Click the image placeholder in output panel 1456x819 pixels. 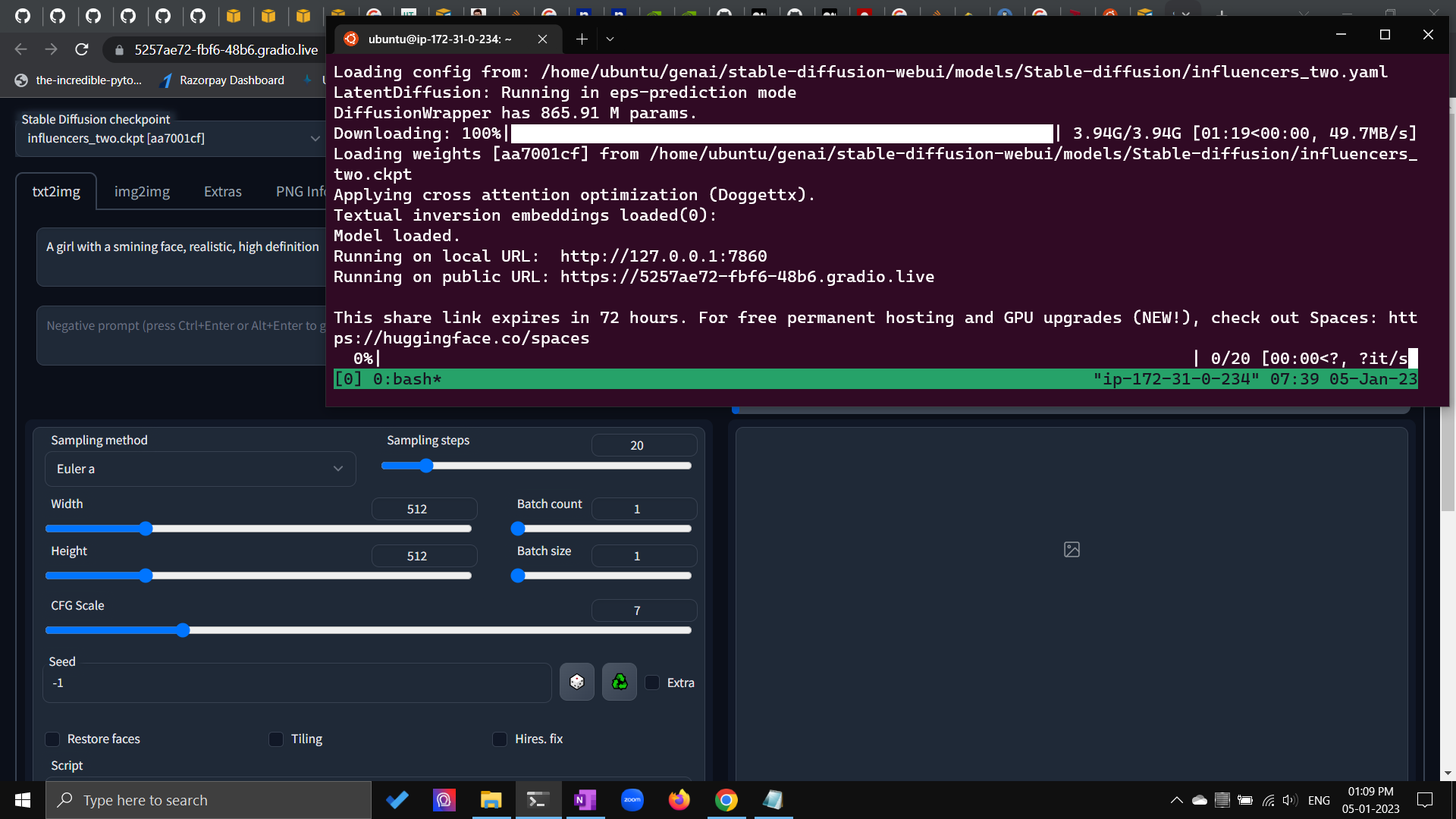pyautogui.click(x=1072, y=550)
